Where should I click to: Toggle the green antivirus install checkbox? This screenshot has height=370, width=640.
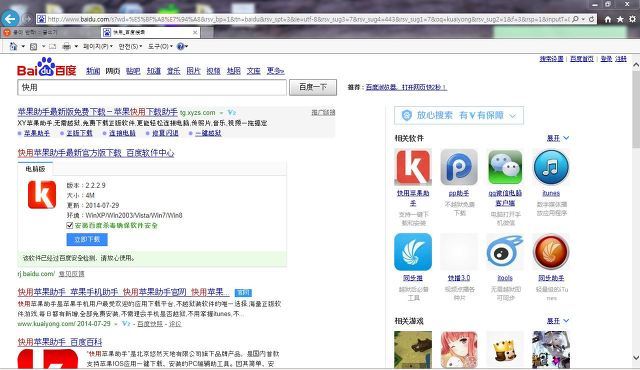click(x=69, y=225)
